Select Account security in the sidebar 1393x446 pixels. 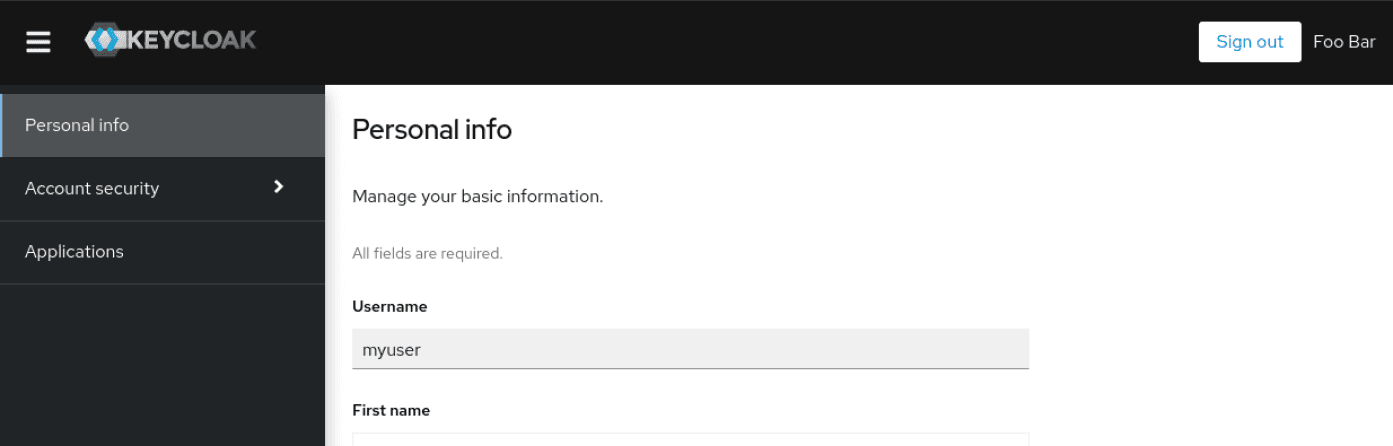[92, 188]
